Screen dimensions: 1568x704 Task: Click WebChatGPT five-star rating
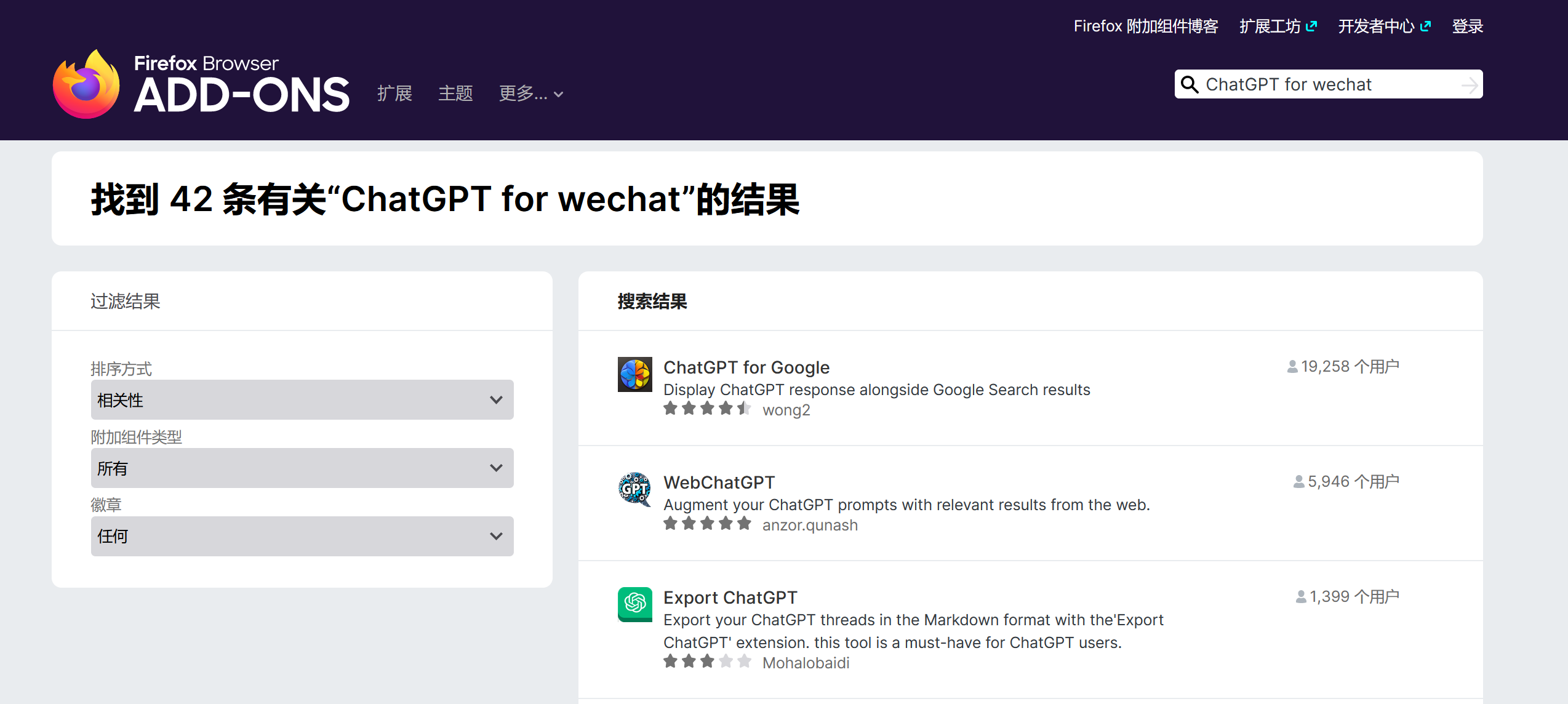[707, 524]
